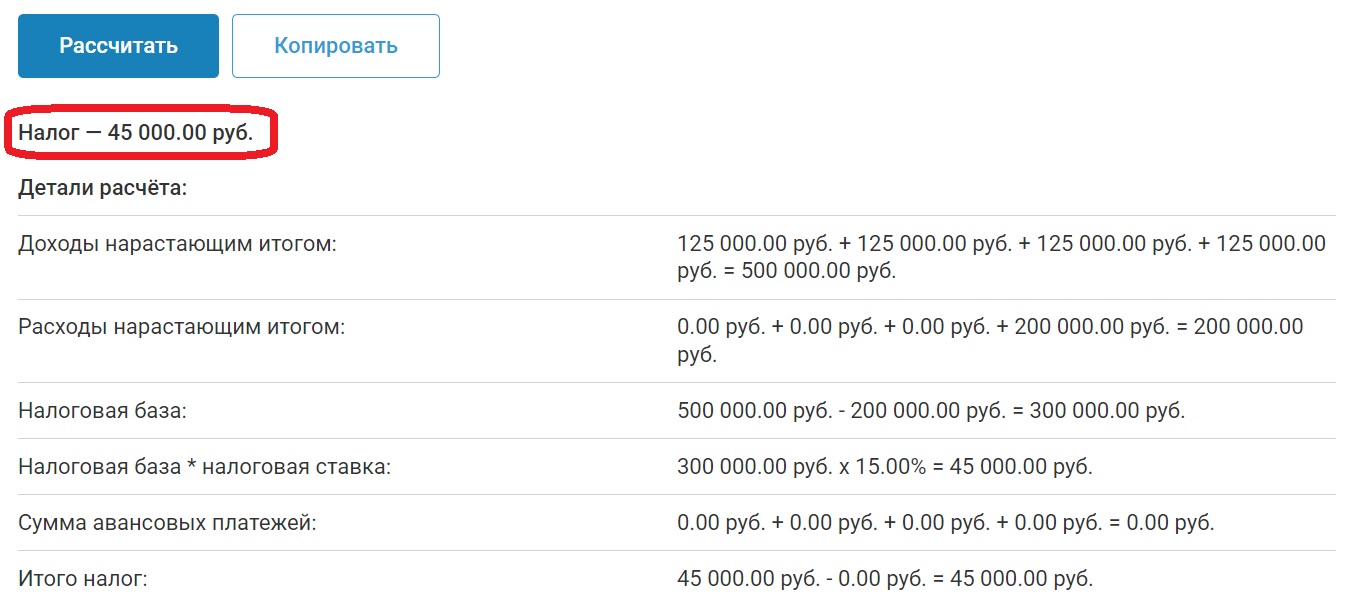
Task: Click the Рассчитать button
Action: tap(118, 46)
